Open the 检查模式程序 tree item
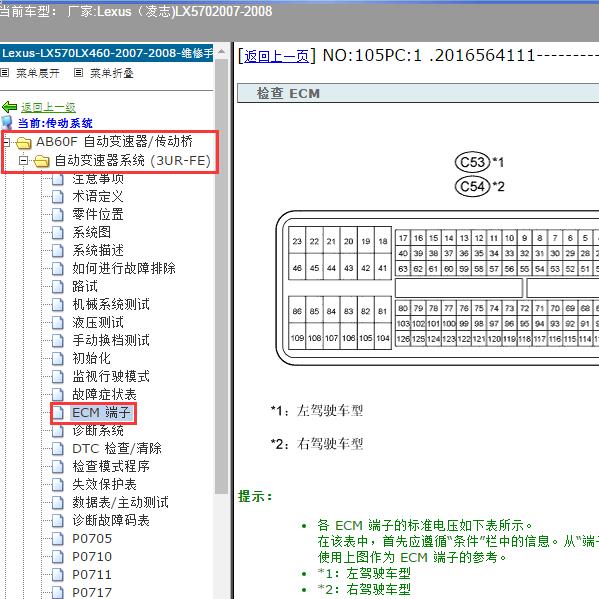Screen dimensions: 599x599 (111, 466)
